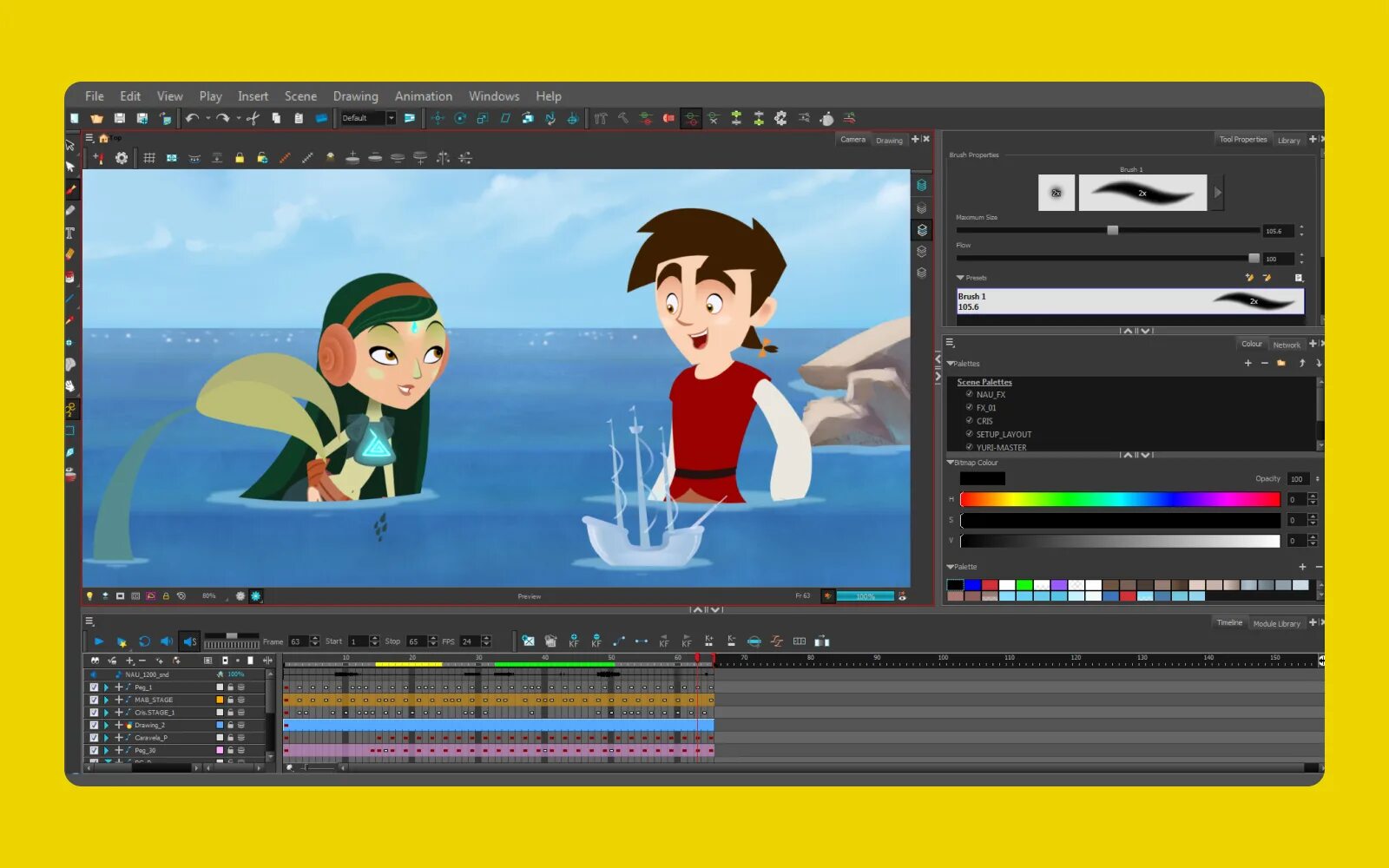
Task: Click the Open Scene folder icon
Action: [x=97, y=118]
